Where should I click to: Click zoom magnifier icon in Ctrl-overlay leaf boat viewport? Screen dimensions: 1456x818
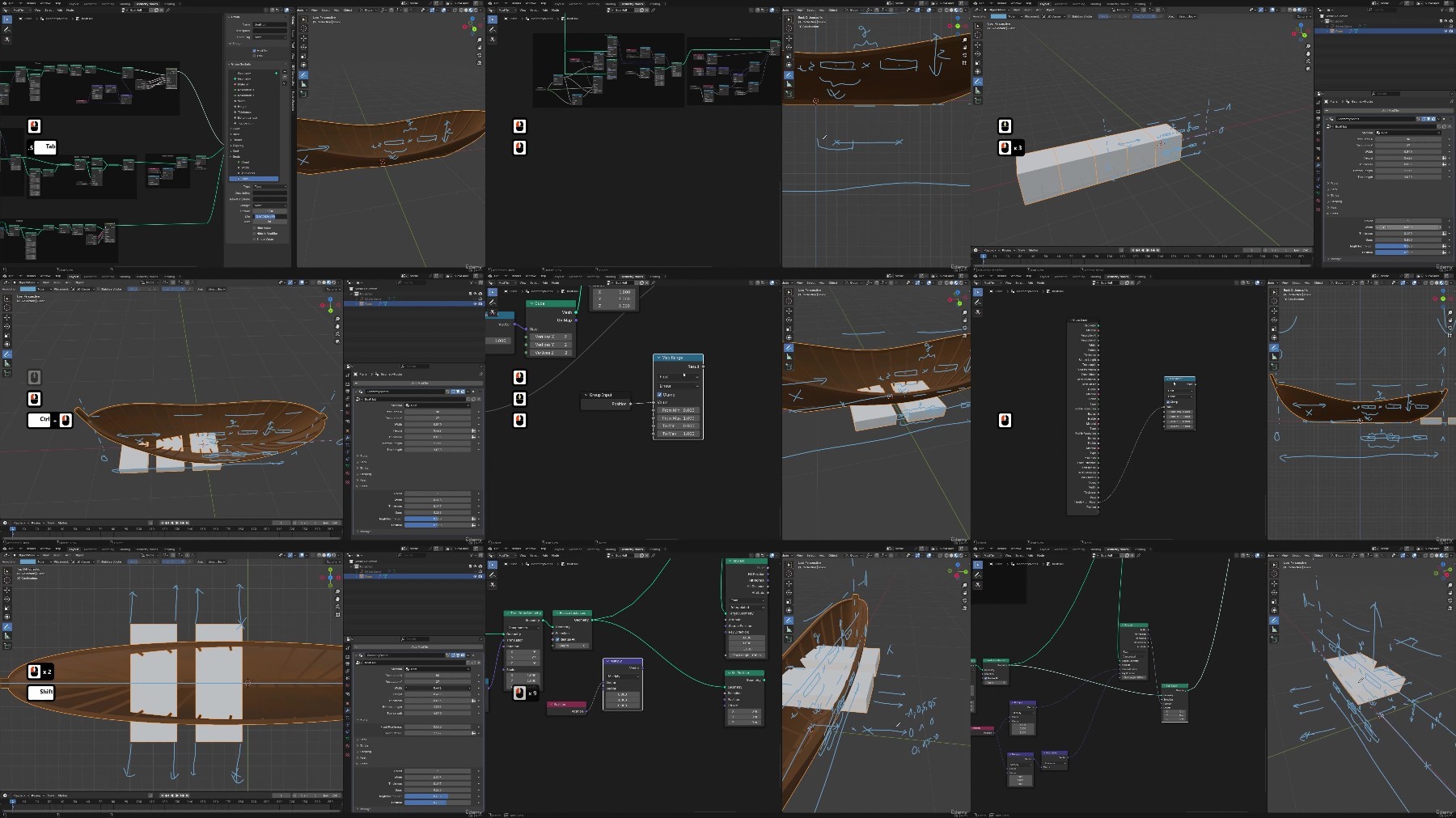click(x=338, y=319)
